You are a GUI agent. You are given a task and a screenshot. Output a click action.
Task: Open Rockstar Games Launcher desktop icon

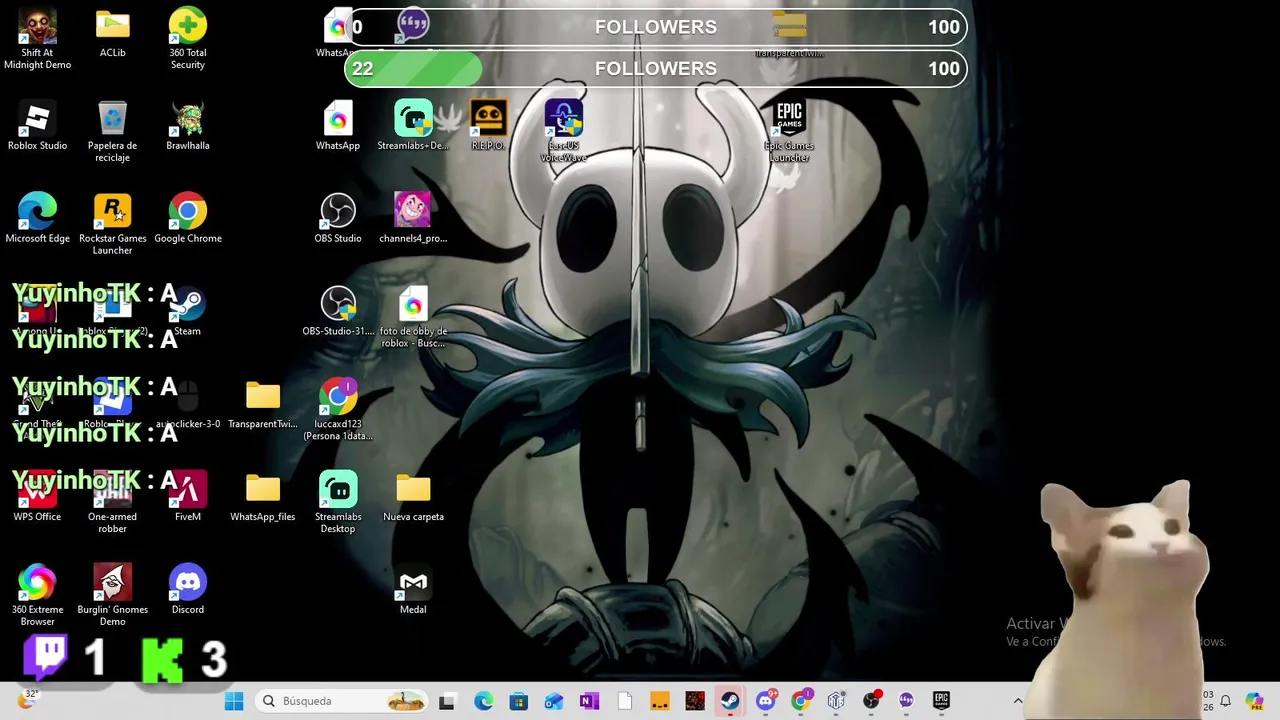[112, 225]
